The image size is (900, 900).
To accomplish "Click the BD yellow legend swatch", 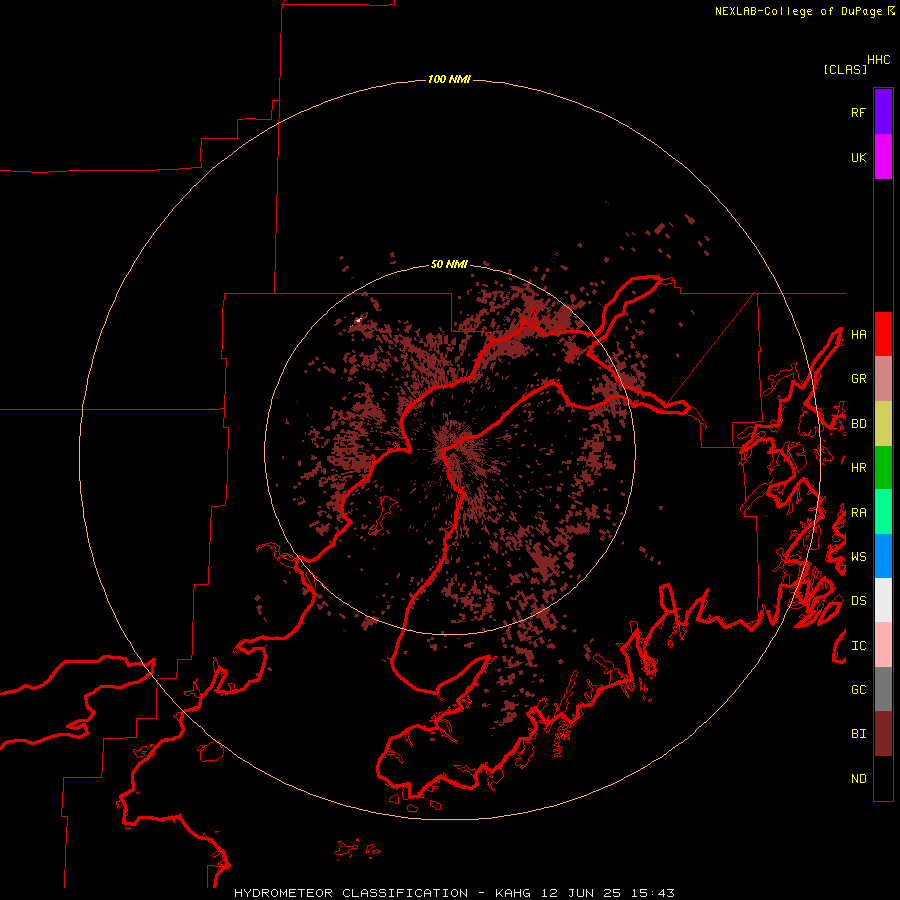I will (x=883, y=424).
